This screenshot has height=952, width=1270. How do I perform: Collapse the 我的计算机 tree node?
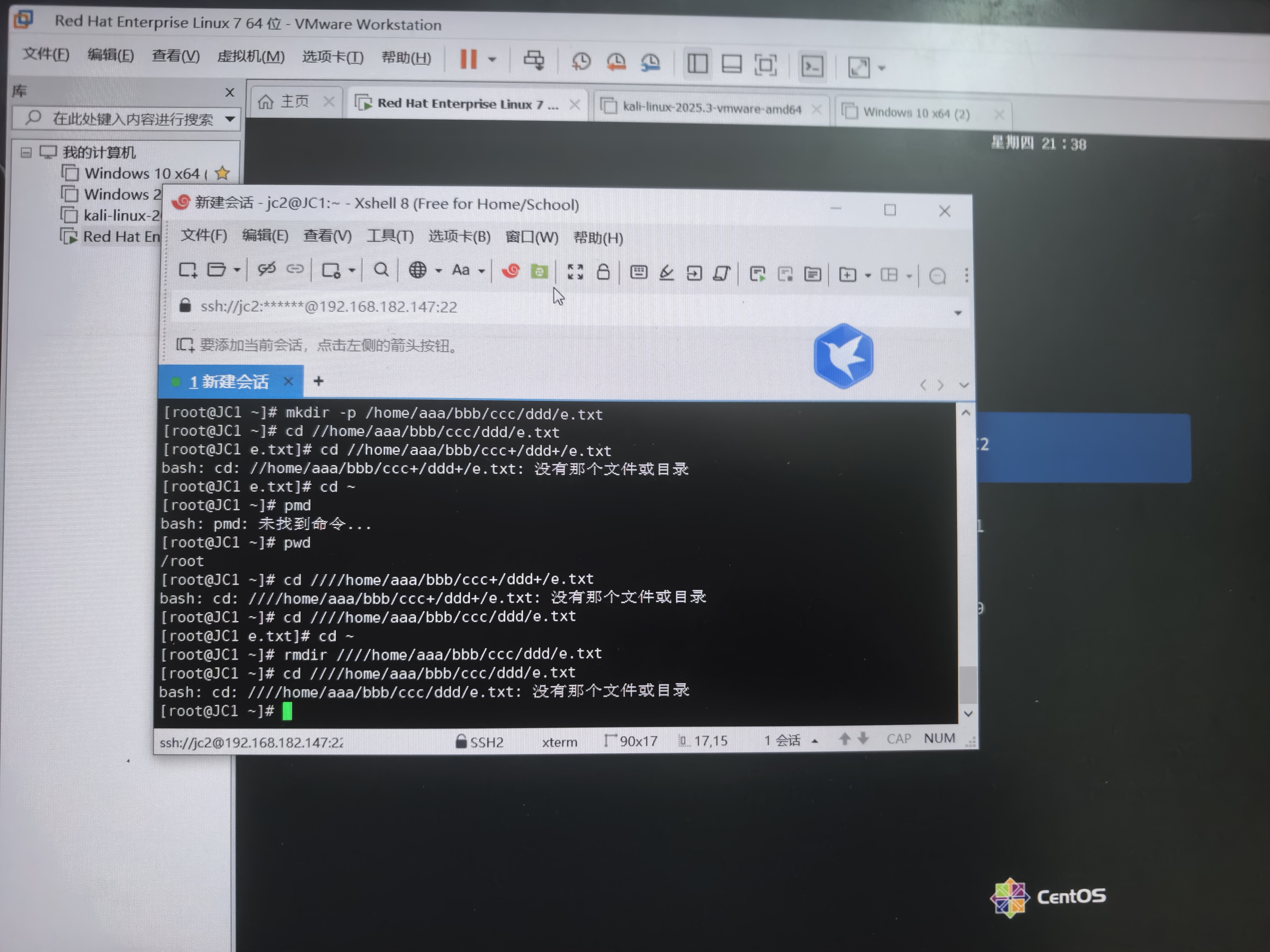[26, 152]
